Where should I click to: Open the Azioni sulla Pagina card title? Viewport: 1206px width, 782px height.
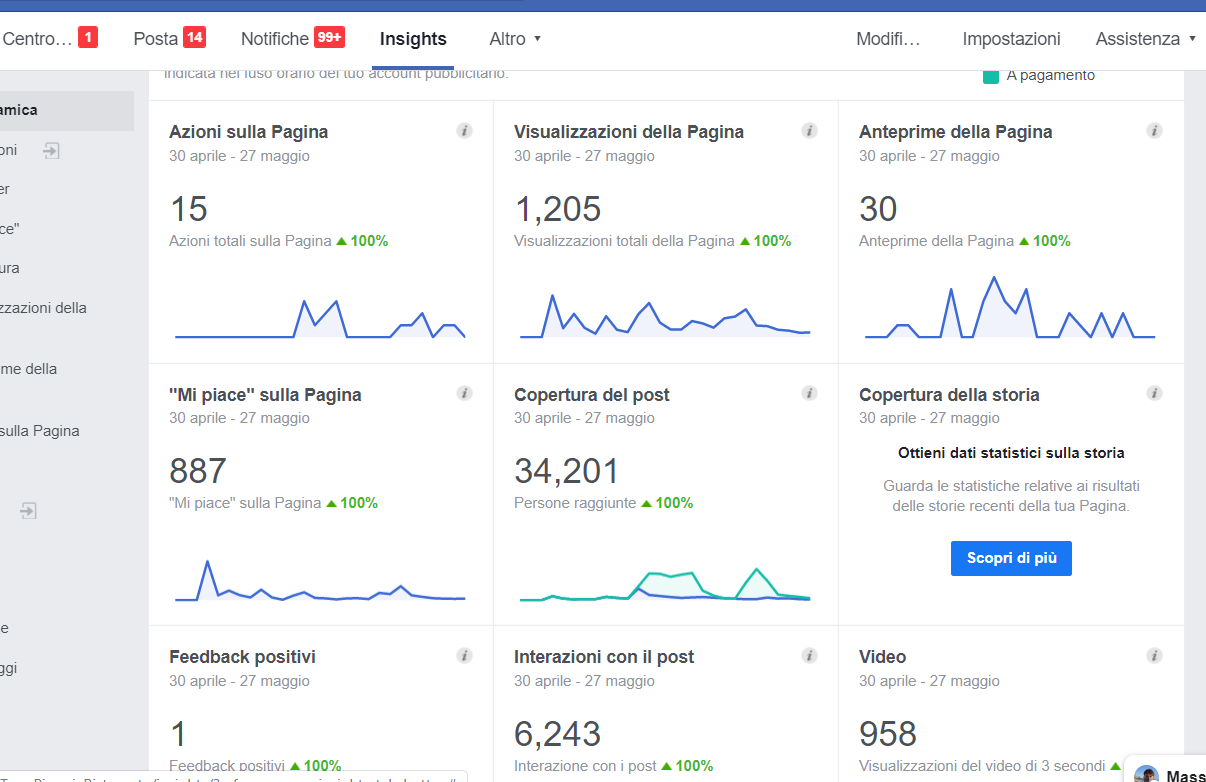point(249,132)
